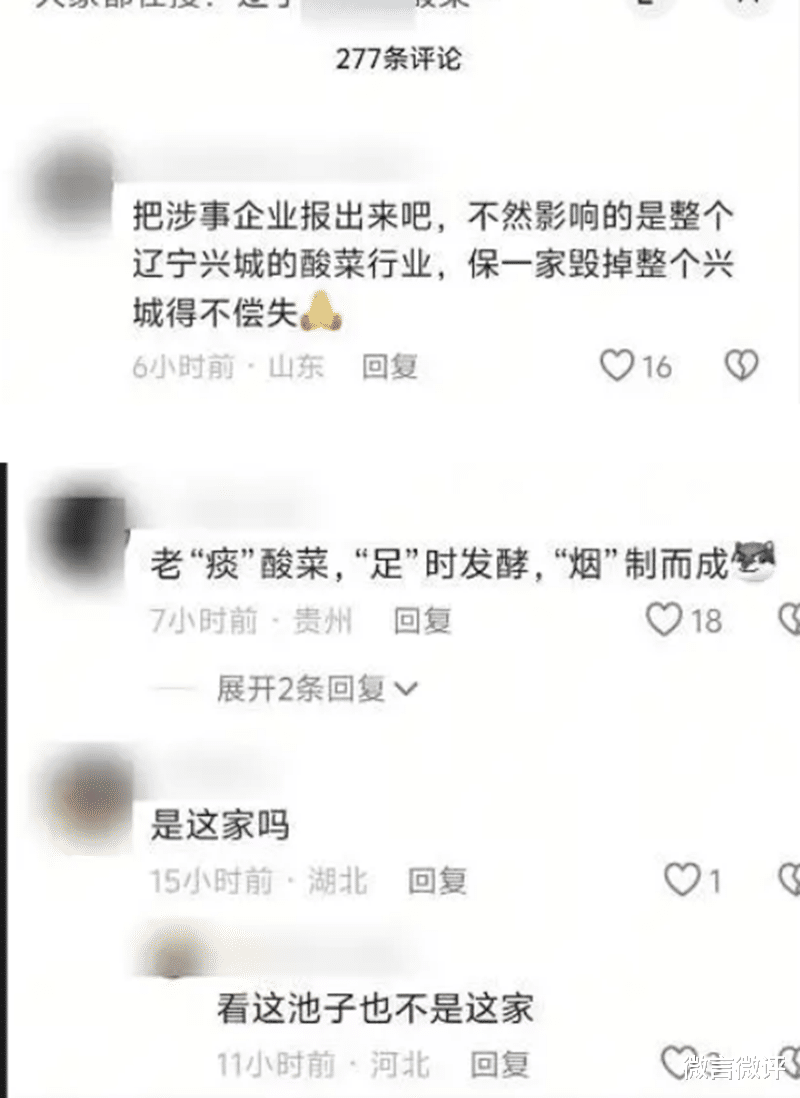Tap the 277条评论 header
This screenshot has height=1098, width=800.
399,59
